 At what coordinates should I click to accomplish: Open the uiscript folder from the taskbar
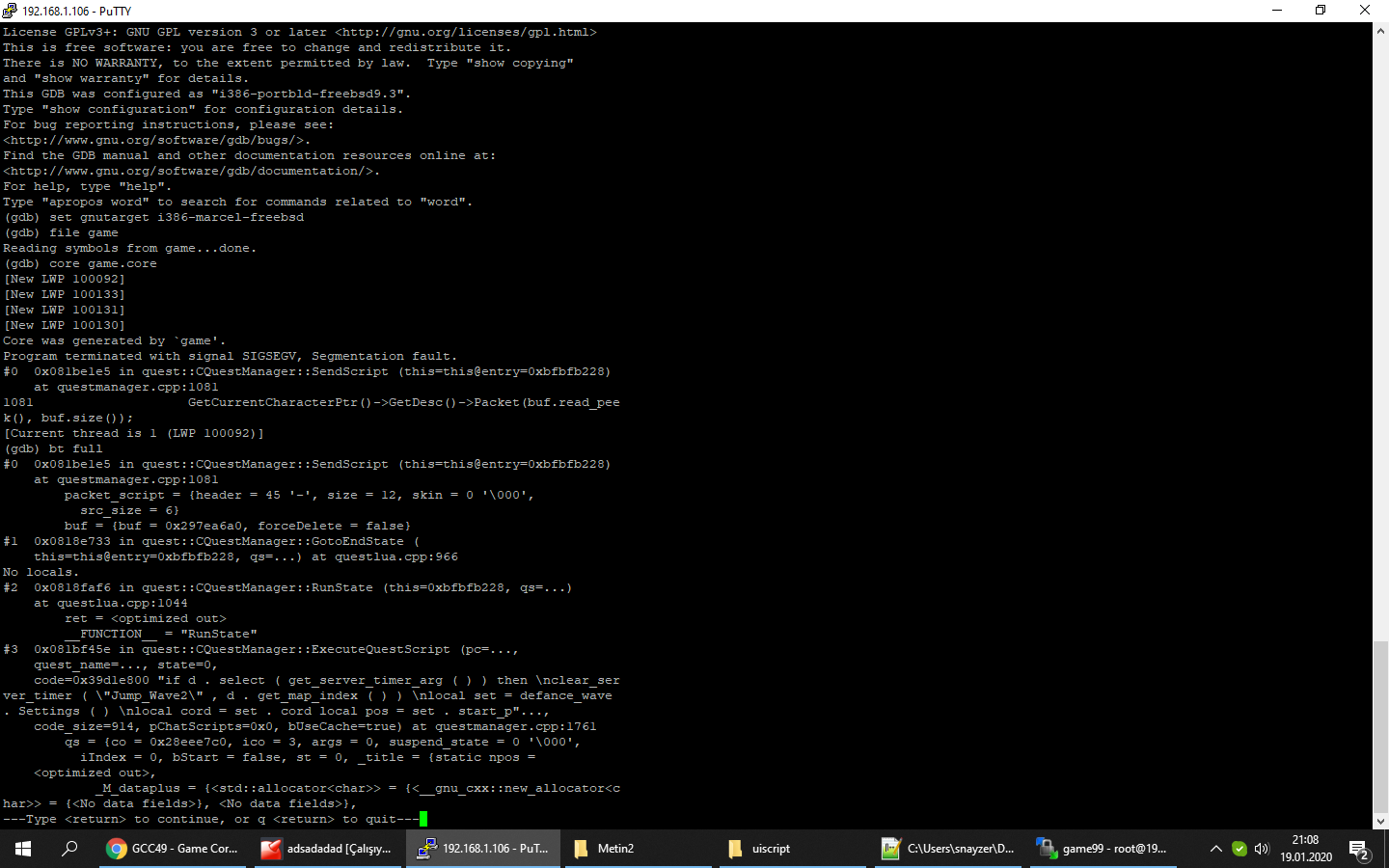click(794, 849)
